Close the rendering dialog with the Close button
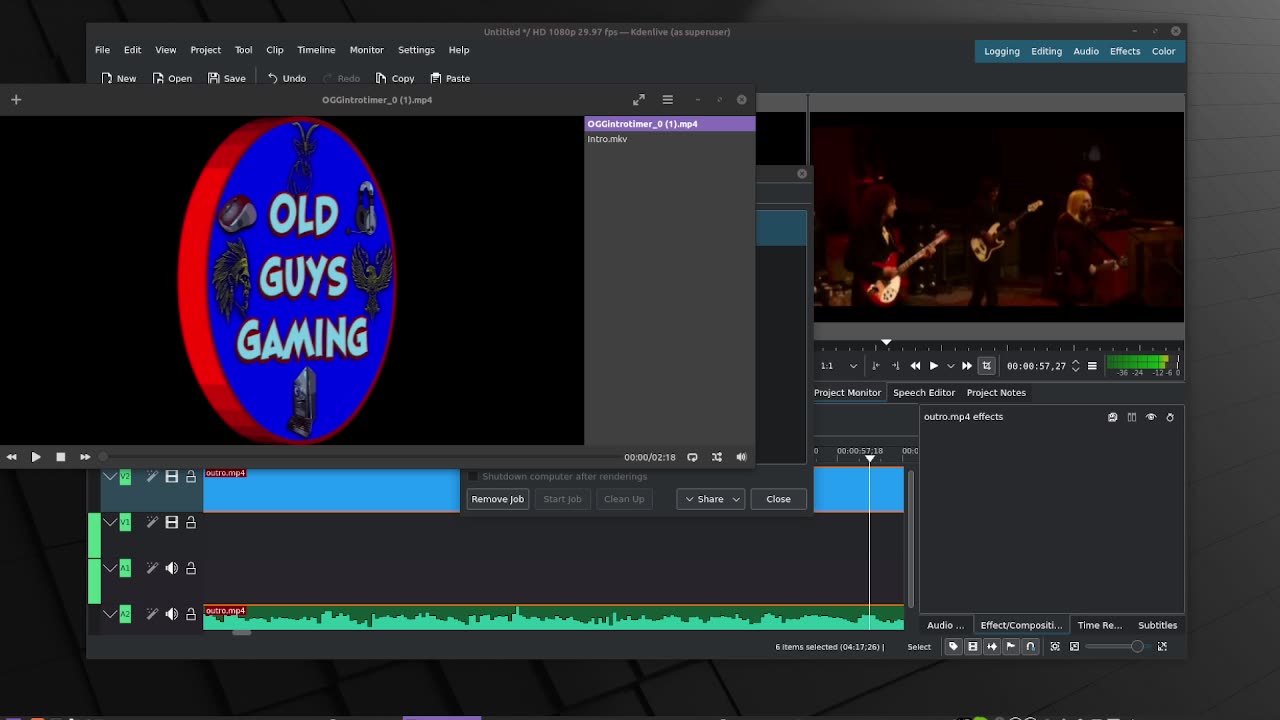Screen dimensions: 1280x720 (x=778, y=499)
